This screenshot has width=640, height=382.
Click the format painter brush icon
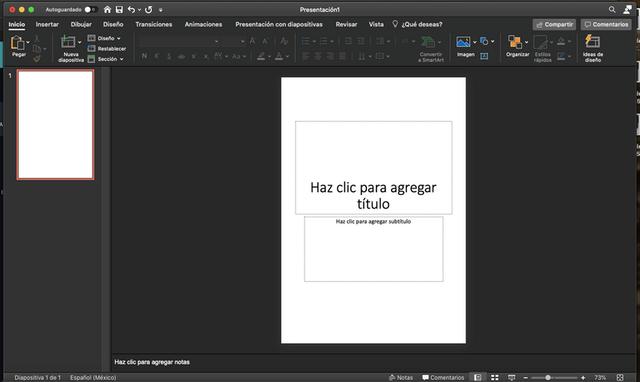pos(37,59)
